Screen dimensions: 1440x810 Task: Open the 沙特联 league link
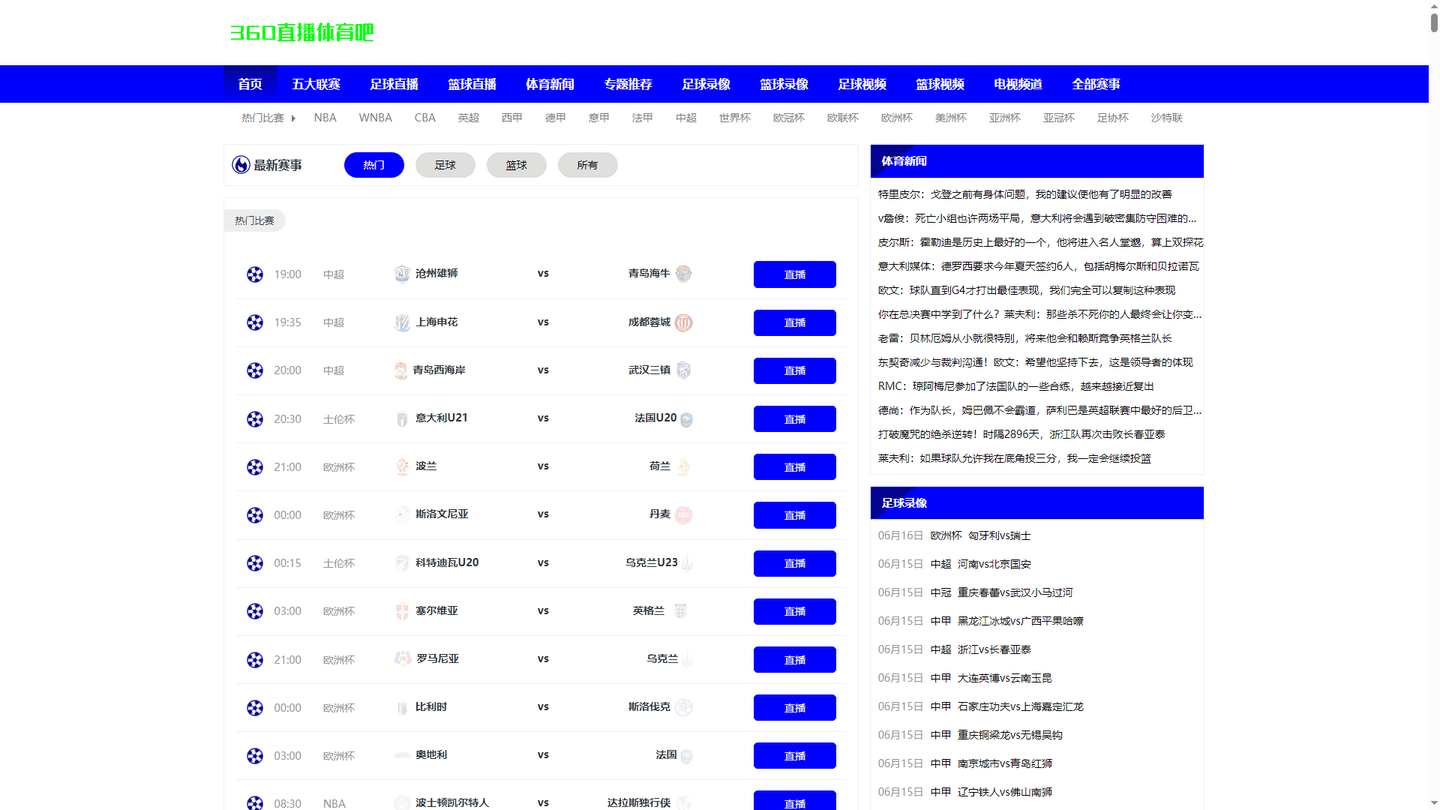(x=1167, y=118)
